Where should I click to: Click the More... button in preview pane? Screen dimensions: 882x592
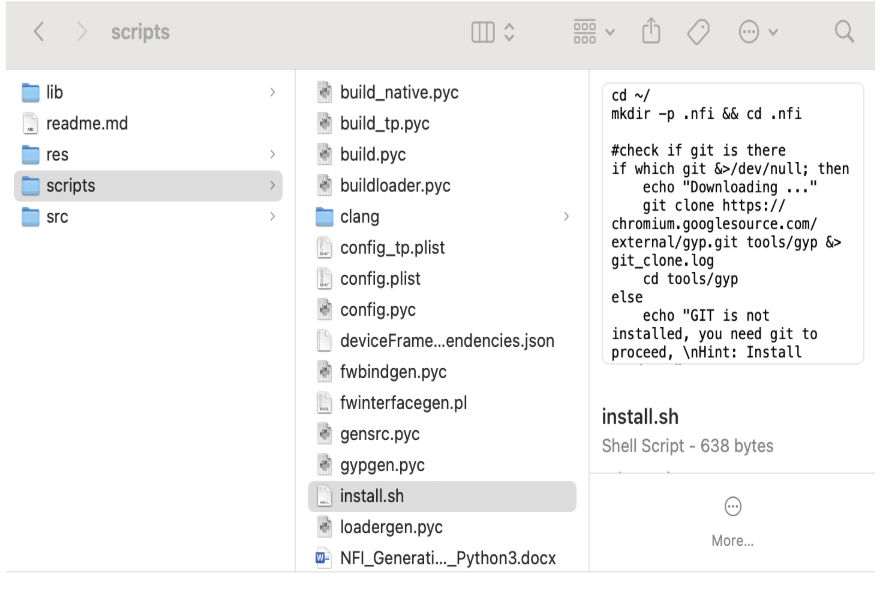pos(732,522)
